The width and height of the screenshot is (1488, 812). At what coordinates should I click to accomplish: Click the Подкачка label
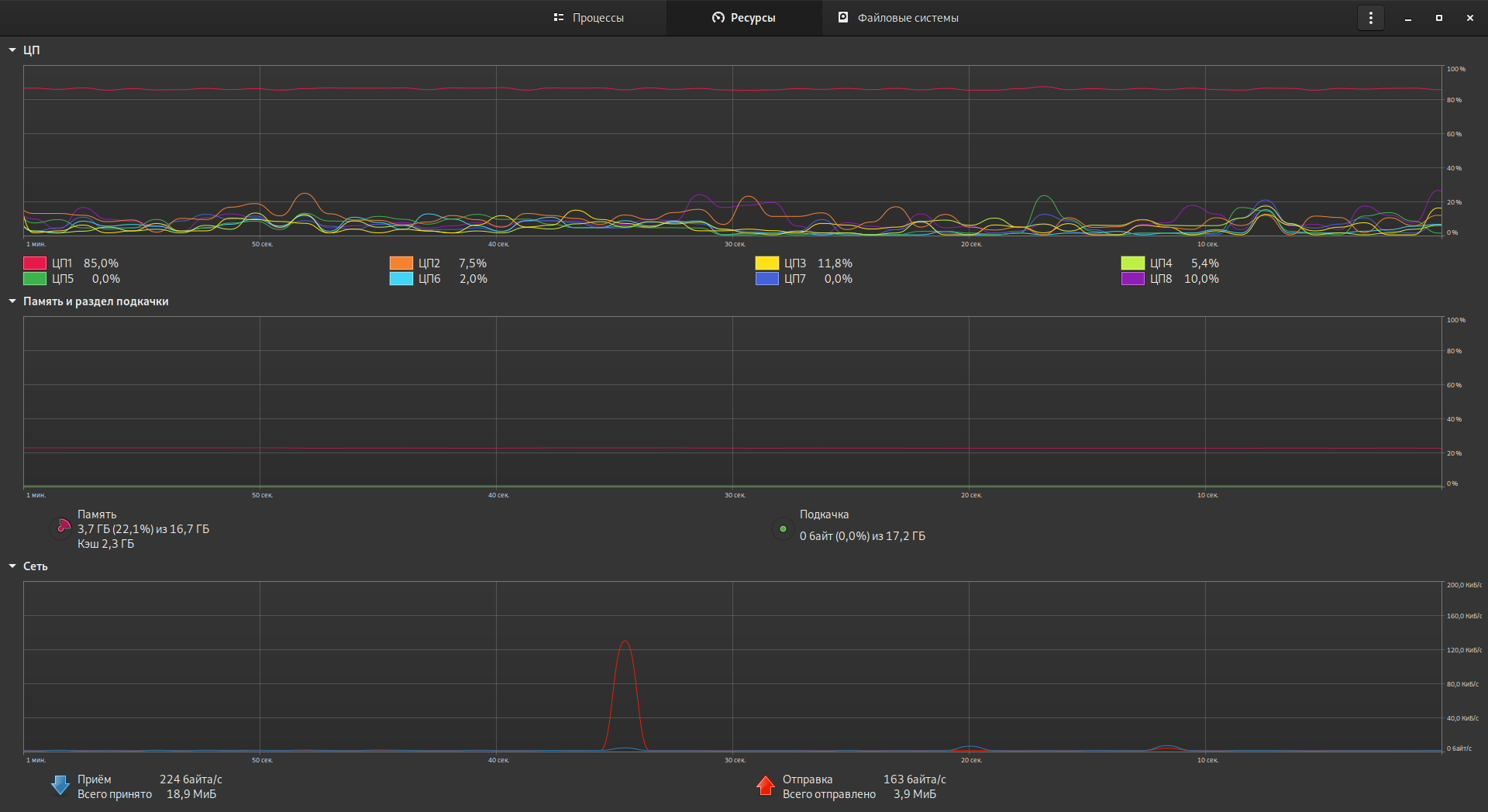click(824, 514)
